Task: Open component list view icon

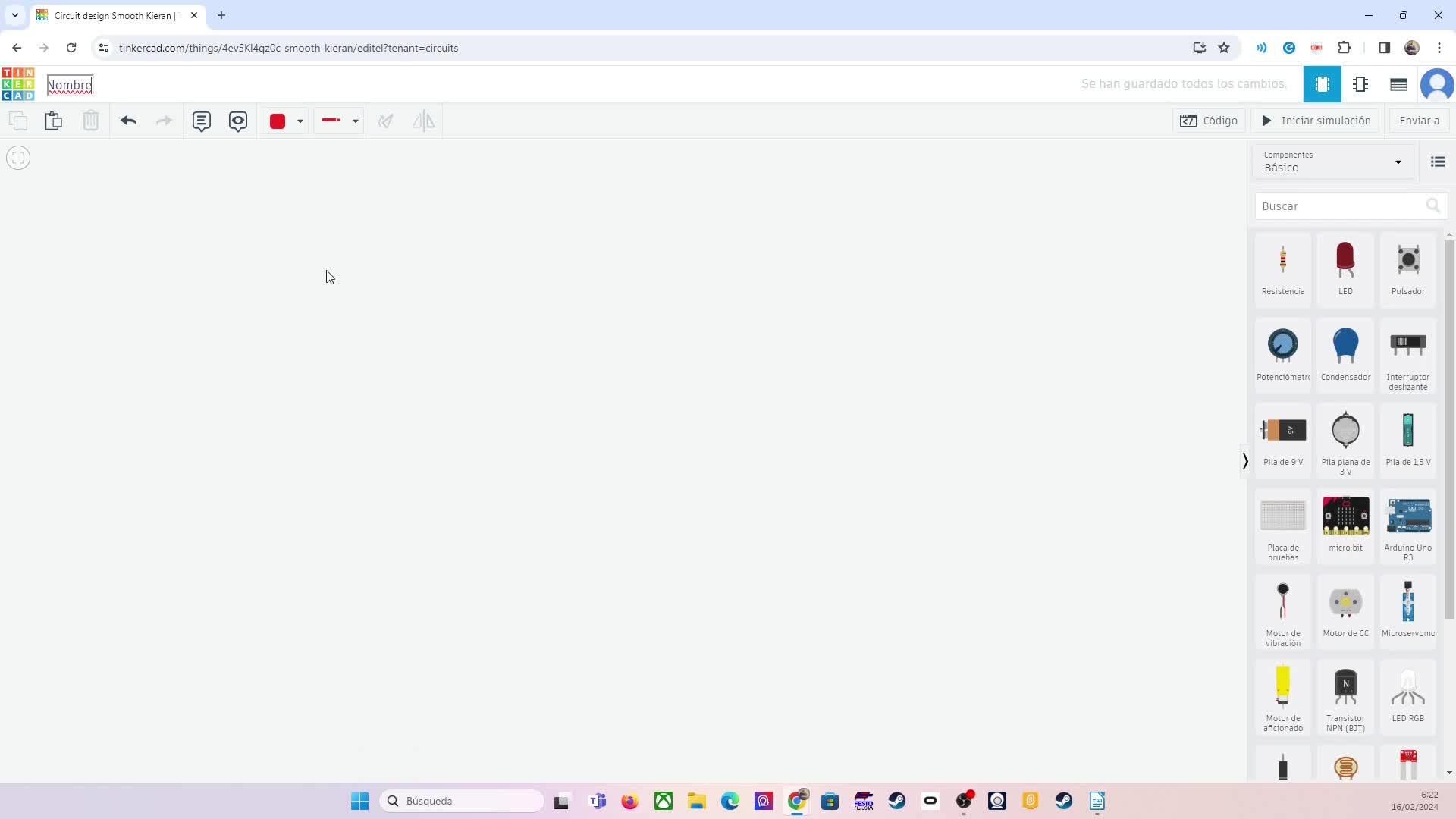Action: (x=1399, y=84)
